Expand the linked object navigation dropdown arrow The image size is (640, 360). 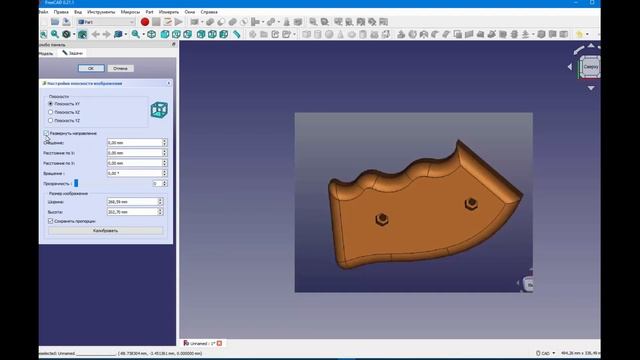coord(125,34)
